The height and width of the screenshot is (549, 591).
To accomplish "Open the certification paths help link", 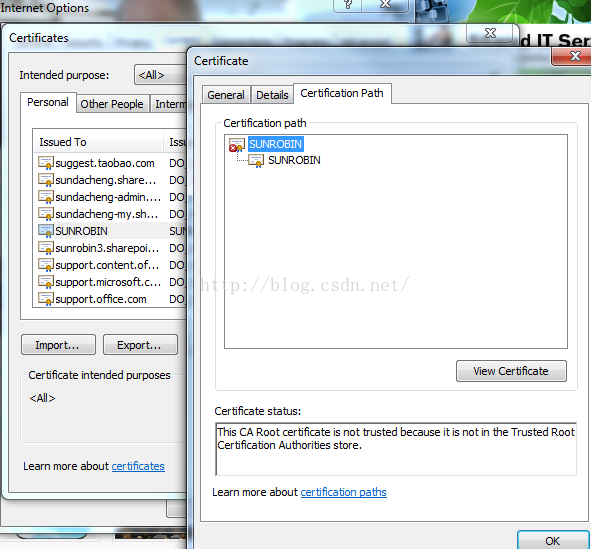I will point(343,492).
